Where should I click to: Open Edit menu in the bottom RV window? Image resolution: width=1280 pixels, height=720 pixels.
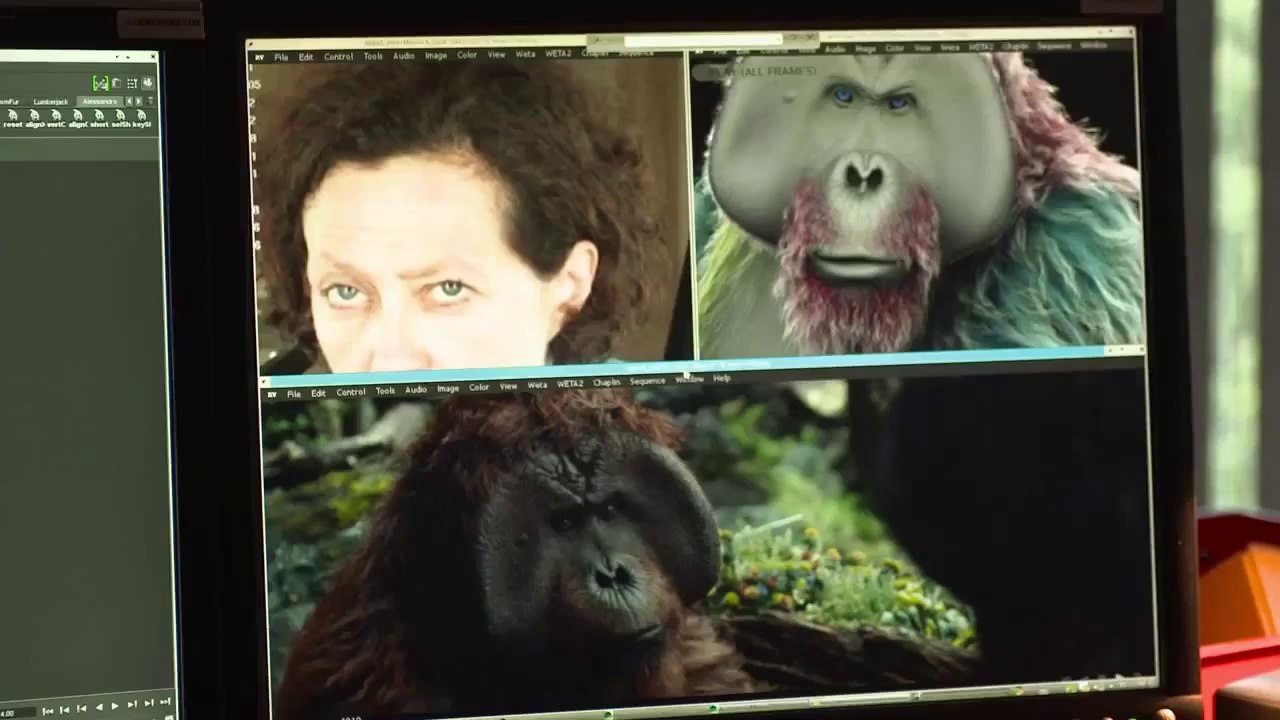point(318,393)
